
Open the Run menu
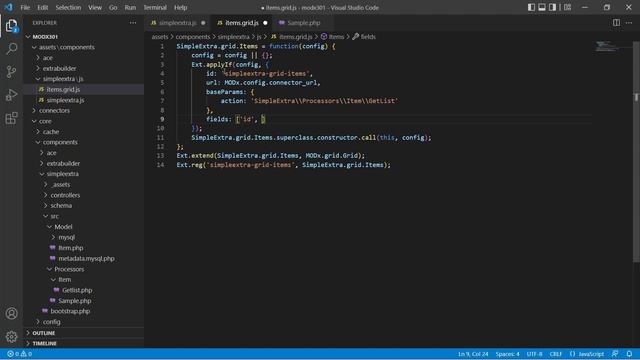click(130, 7)
